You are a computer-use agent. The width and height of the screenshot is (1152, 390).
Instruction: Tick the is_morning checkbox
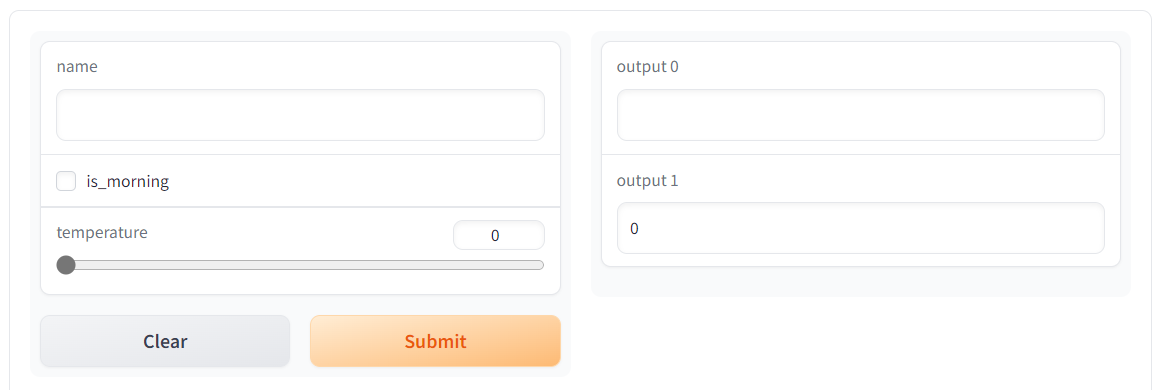[x=66, y=181]
